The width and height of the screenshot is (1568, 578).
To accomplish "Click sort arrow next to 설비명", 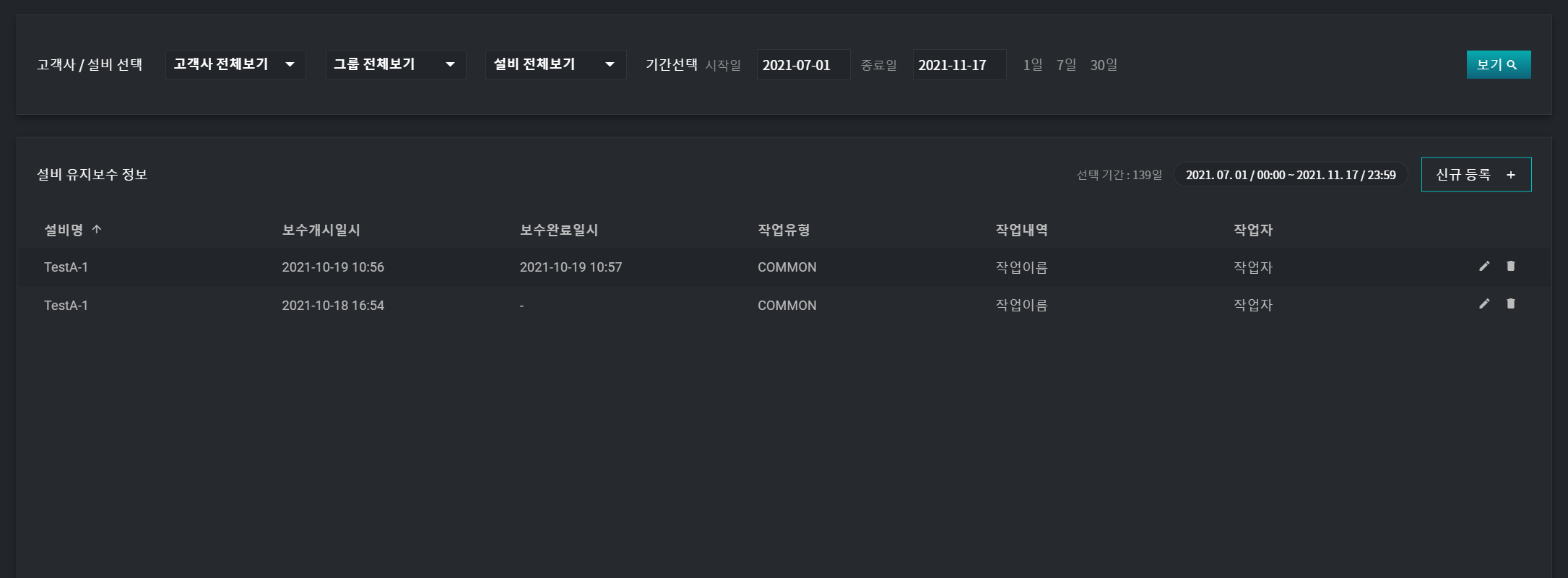I will (97, 230).
